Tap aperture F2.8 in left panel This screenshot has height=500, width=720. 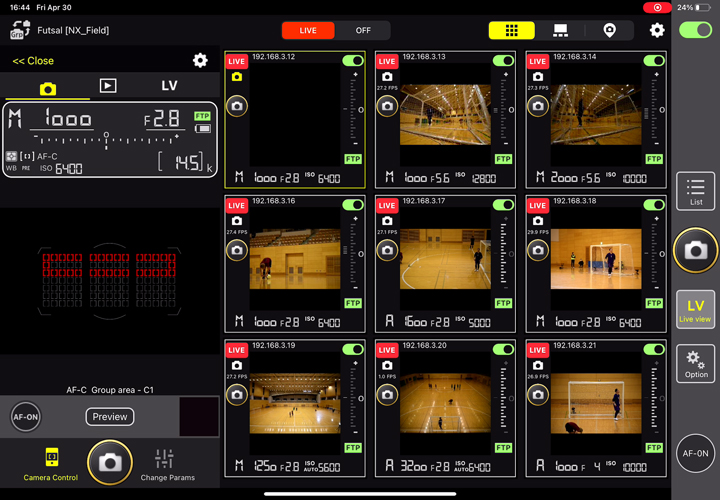coord(162,119)
